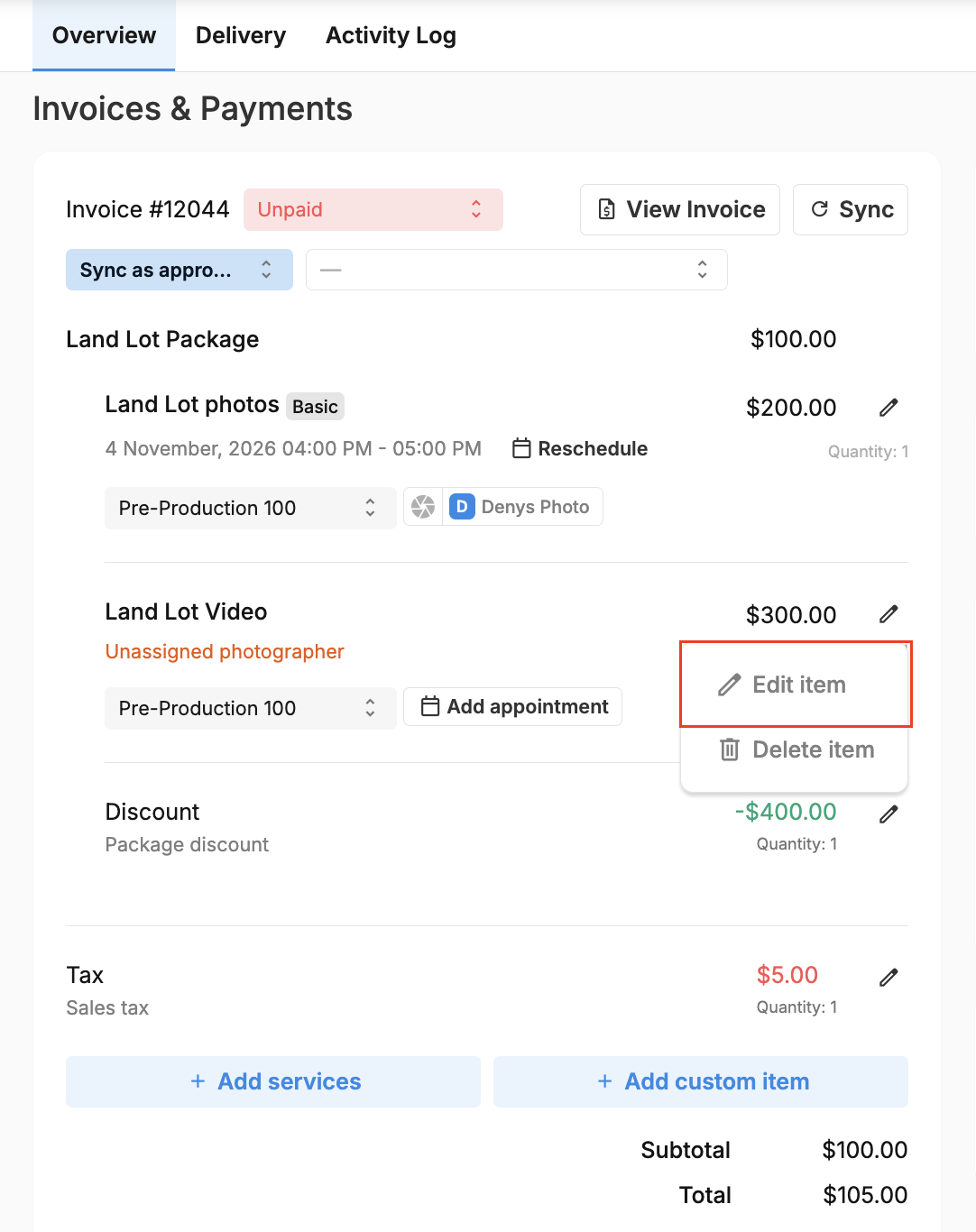The height and width of the screenshot is (1232, 976).
Task: Click the Sync button
Action: tap(851, 209)
